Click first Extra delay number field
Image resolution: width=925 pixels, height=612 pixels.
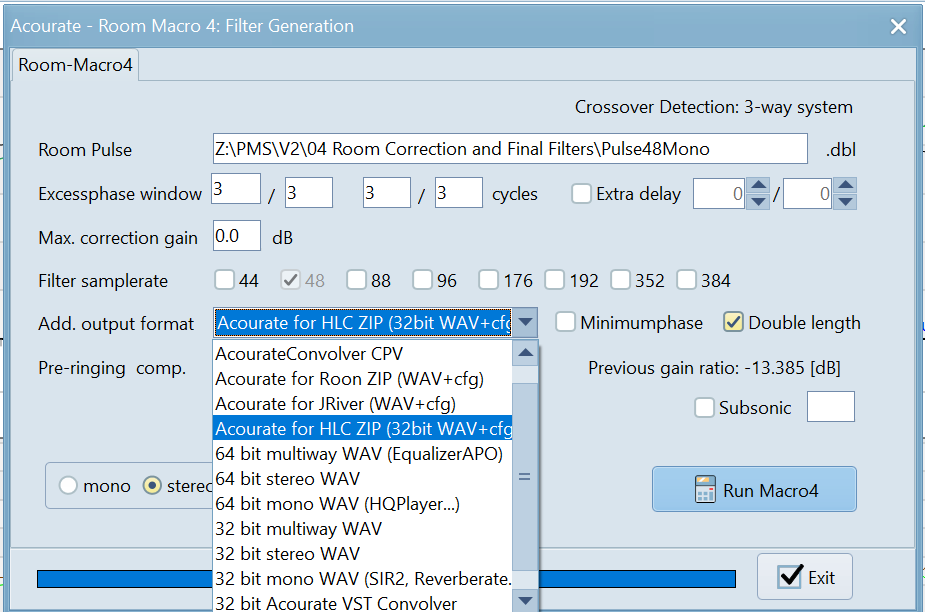720,194
